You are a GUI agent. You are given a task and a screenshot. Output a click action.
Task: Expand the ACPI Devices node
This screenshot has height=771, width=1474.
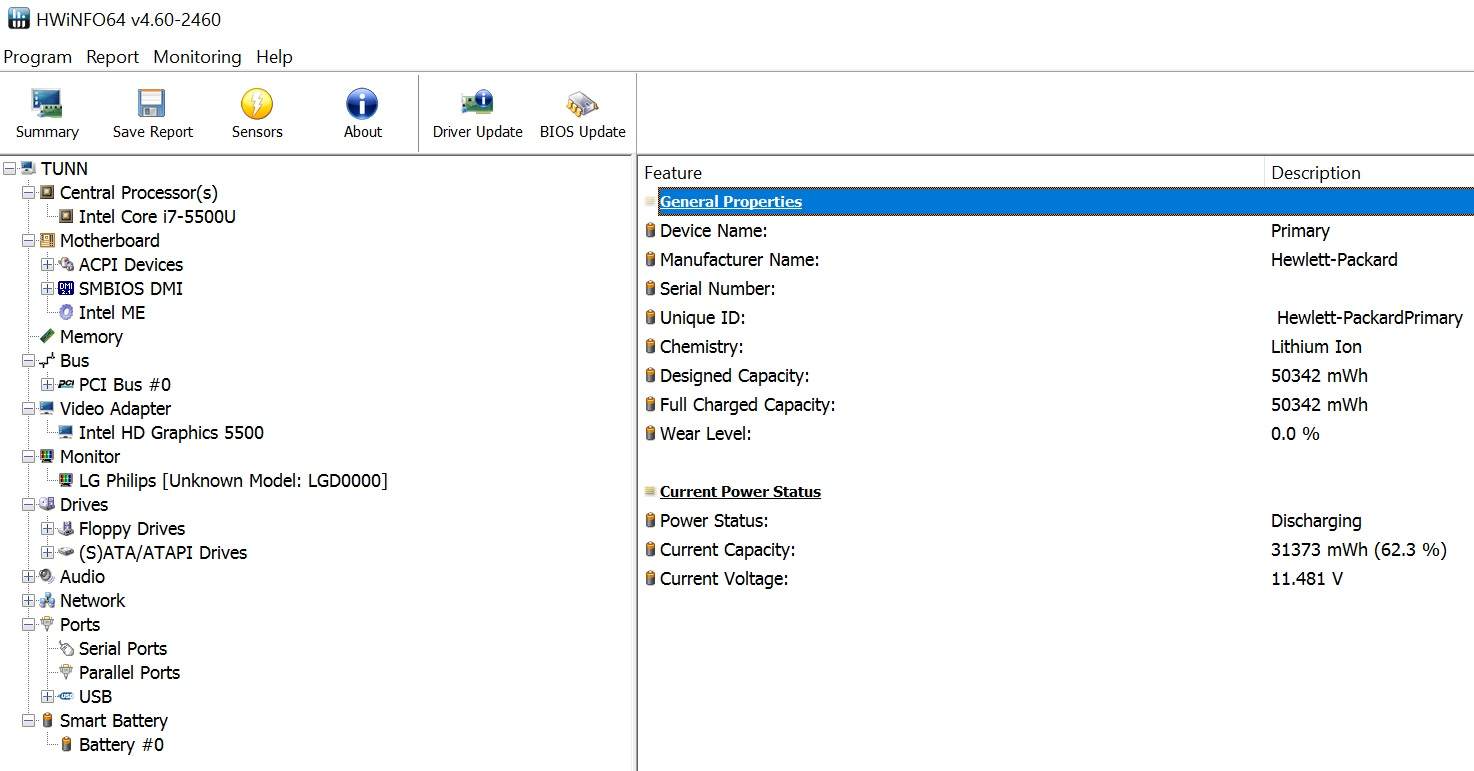pos(47,264)
